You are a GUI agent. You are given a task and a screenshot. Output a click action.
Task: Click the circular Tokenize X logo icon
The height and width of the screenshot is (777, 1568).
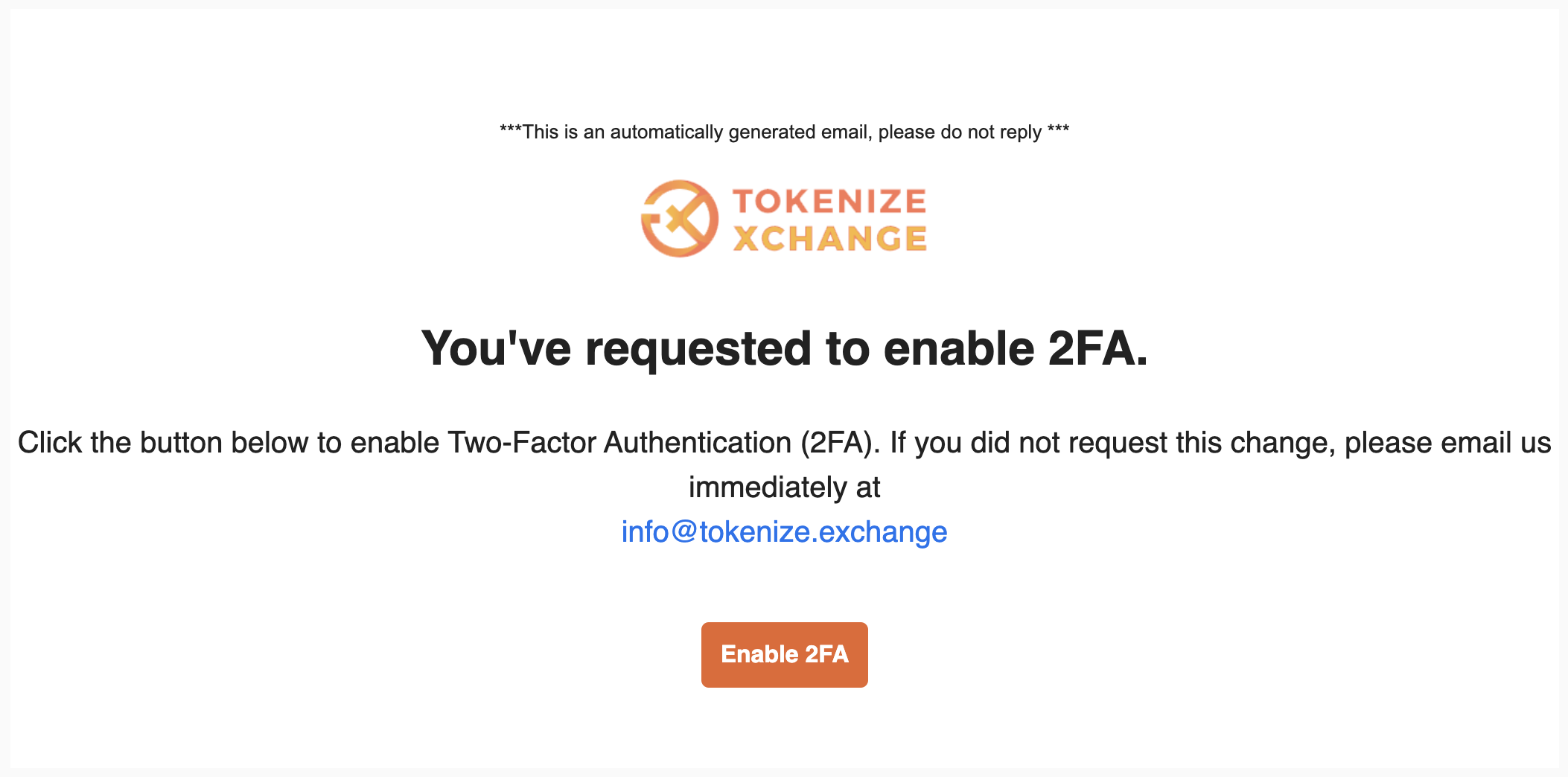(x=680, y=219)
